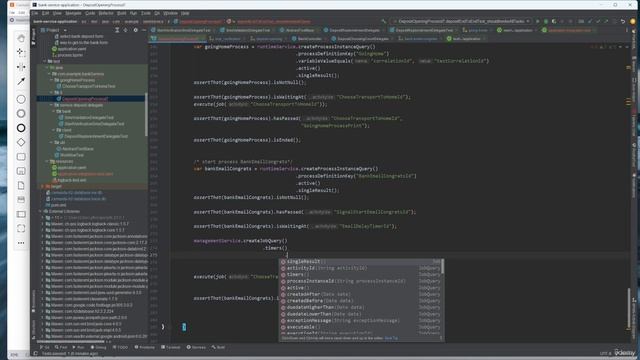The image size is (640, 360).
Task: Collapse the resources folder under test
Action: click(x=47, y=161)
